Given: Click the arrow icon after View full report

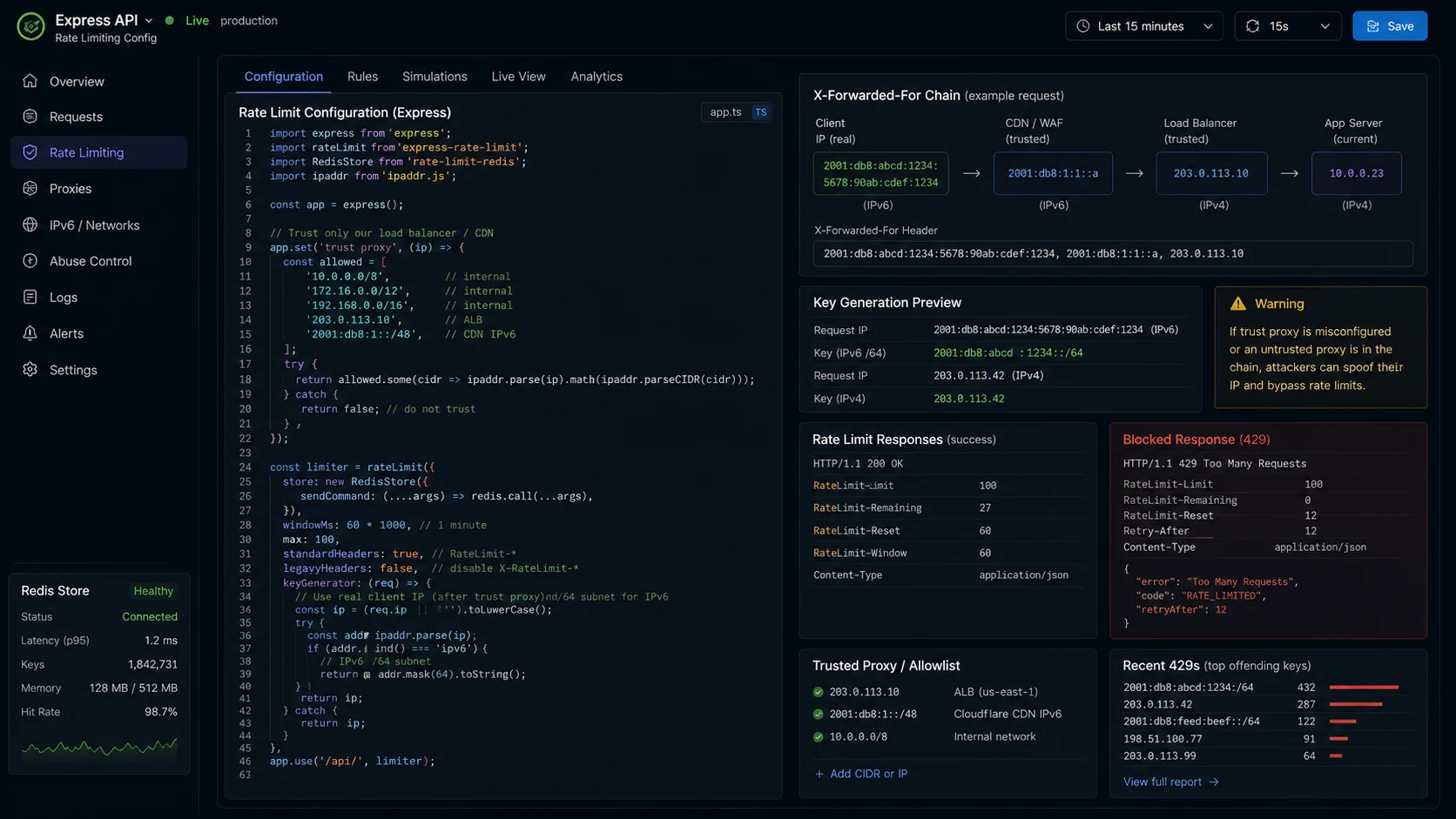Looking at the screenshot, I should (x=1214, y=782).
